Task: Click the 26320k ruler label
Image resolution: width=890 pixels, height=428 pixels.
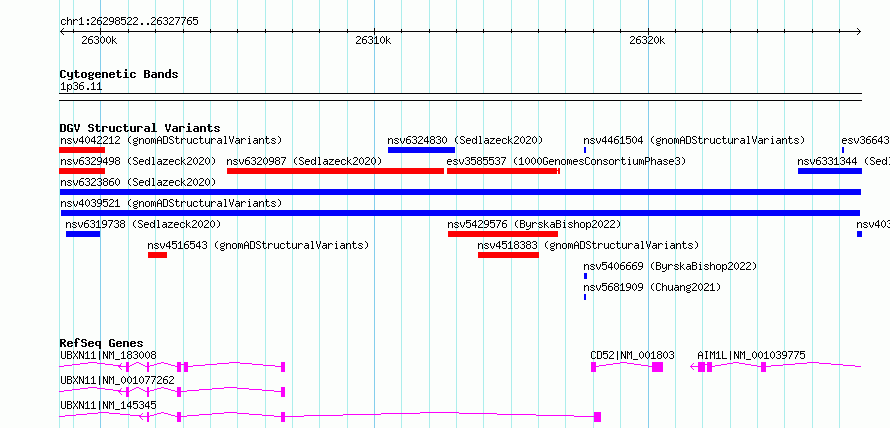Action: point(647,40)
